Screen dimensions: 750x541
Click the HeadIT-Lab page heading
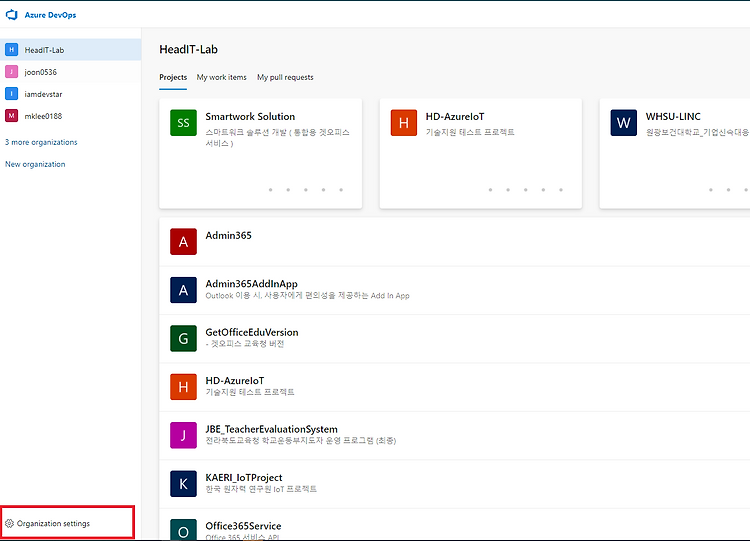coord(188,49)
